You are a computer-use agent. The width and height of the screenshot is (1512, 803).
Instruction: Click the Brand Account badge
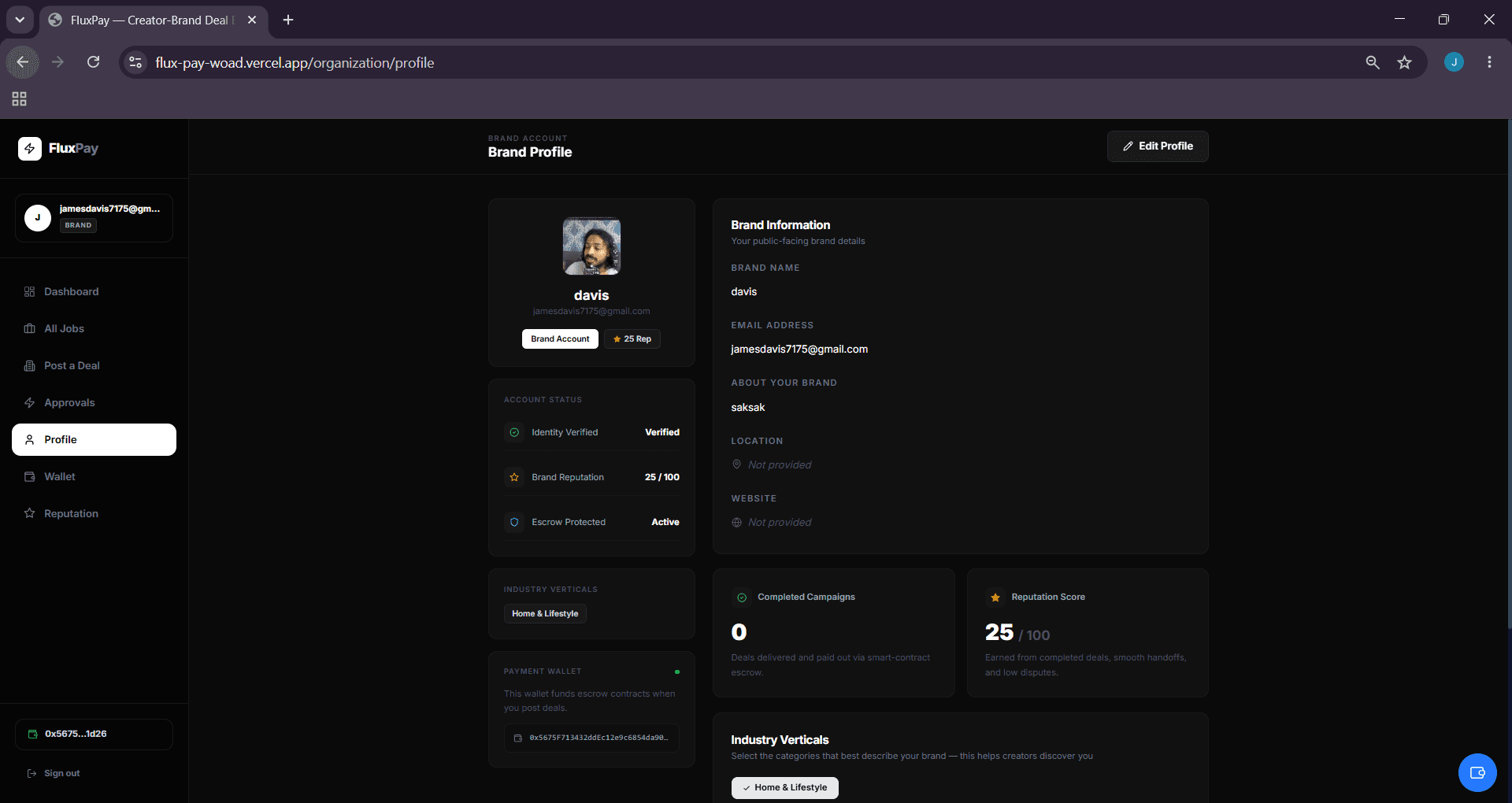point(560,339)
